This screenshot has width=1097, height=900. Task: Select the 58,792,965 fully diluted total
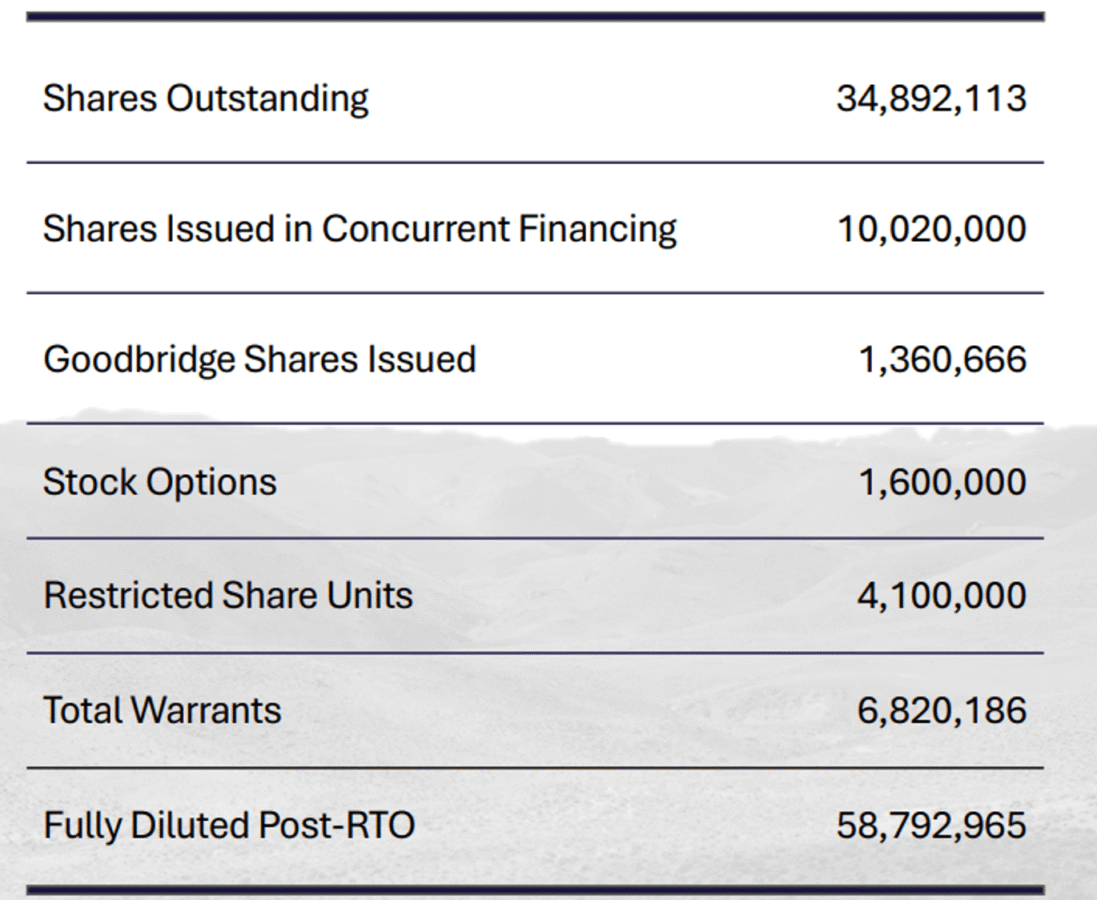tap(931, 826)
